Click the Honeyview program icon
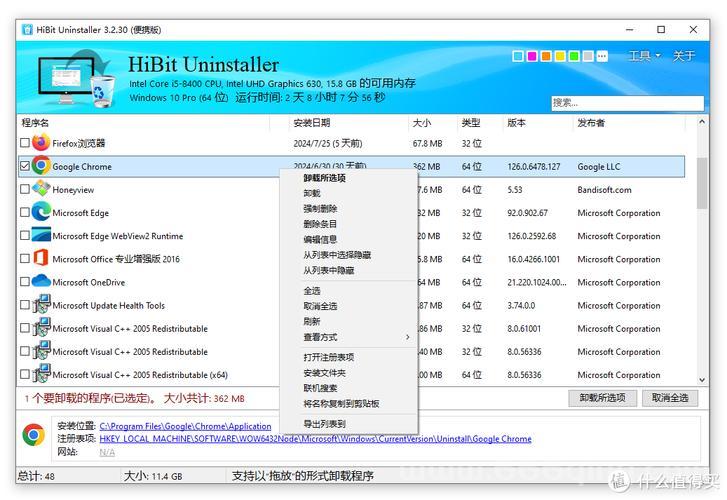This screenshot has height=500, width=727. click(x=41, y=189)
